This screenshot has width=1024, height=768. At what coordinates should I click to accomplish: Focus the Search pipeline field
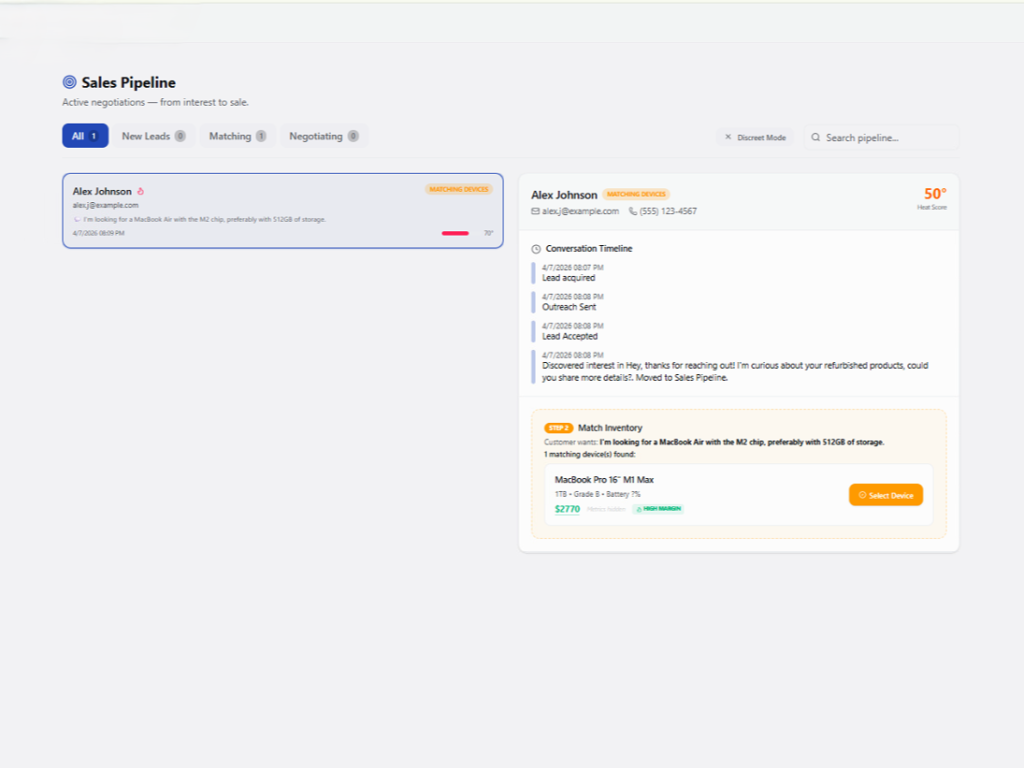(886, 137)
